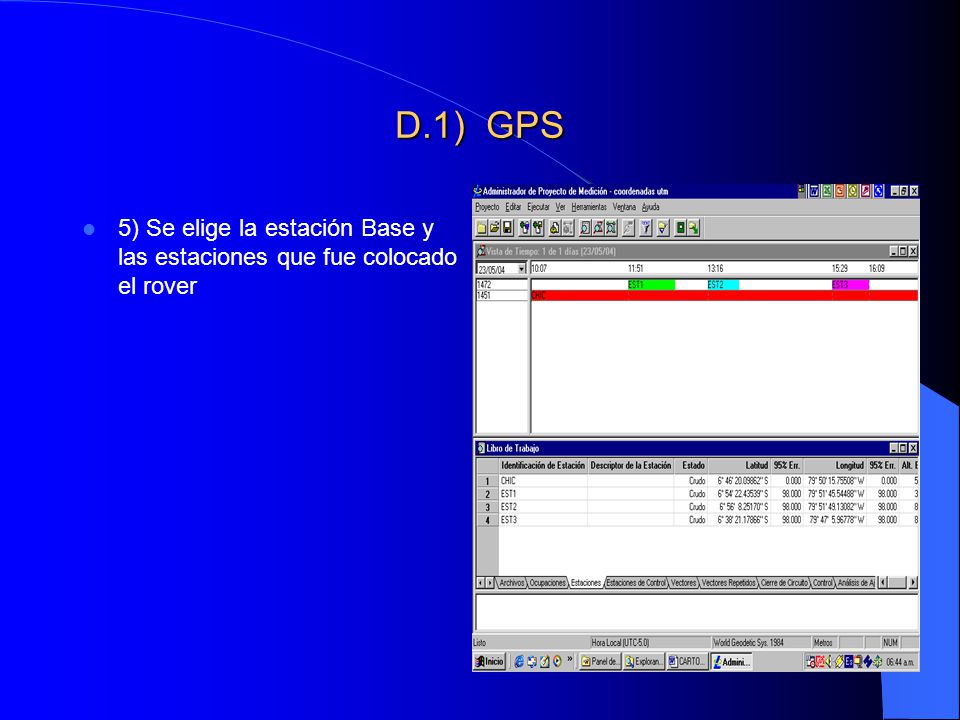Open the 23/05/04 date dropdown
This screenshot has height=720, width=960.
click(x=522, y=269)
